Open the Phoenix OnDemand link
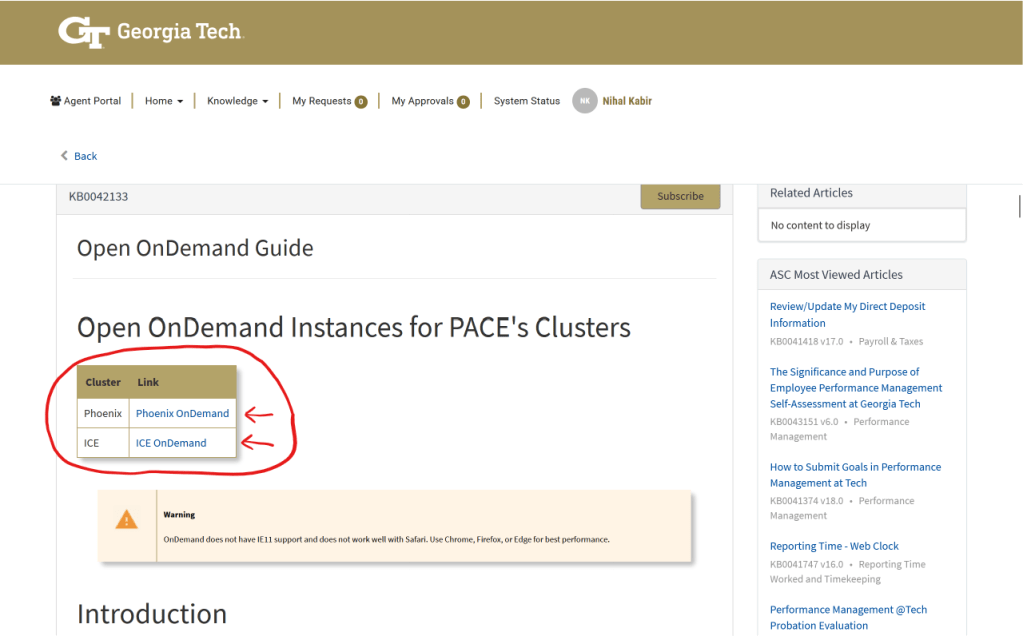 coord(182,413)
